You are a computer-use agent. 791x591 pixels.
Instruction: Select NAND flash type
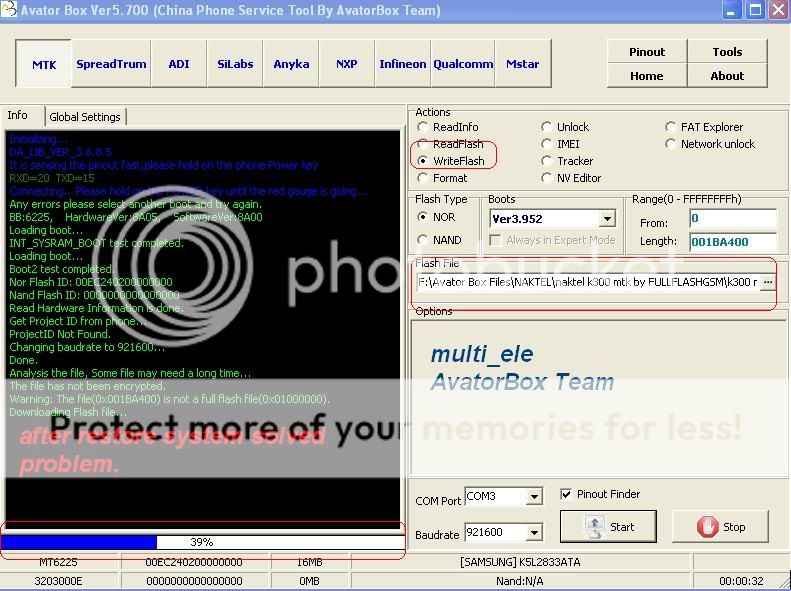coord(424,240)
